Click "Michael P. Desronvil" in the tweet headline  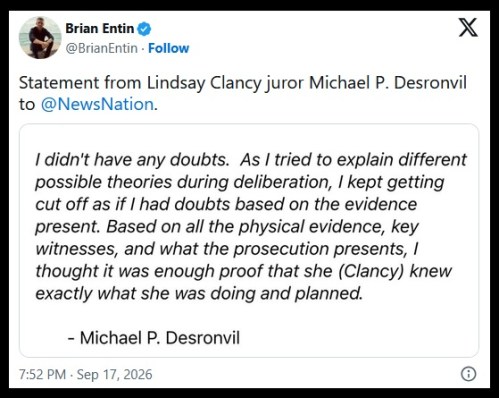tap(388, 83)
